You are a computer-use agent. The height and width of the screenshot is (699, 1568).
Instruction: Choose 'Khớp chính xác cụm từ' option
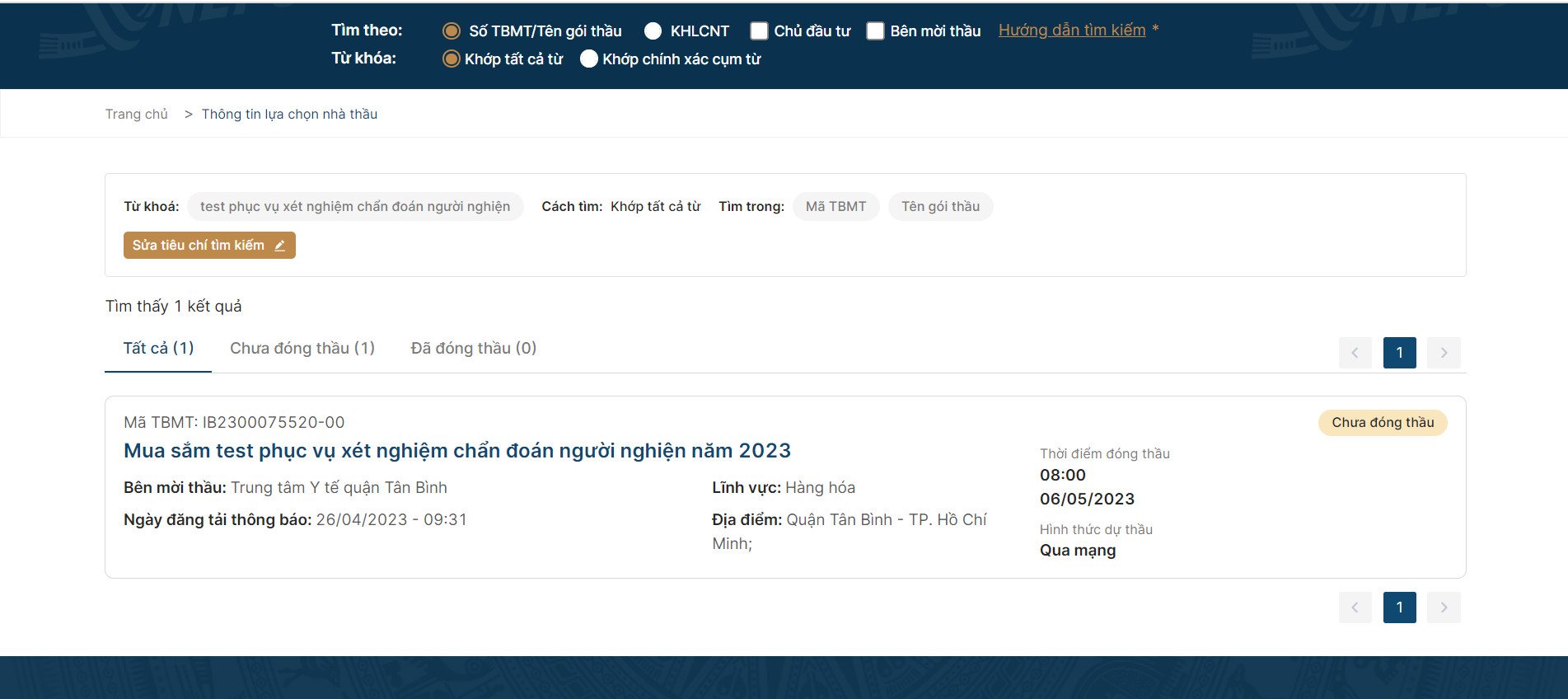pyautogui.click(x=588, y=59)
